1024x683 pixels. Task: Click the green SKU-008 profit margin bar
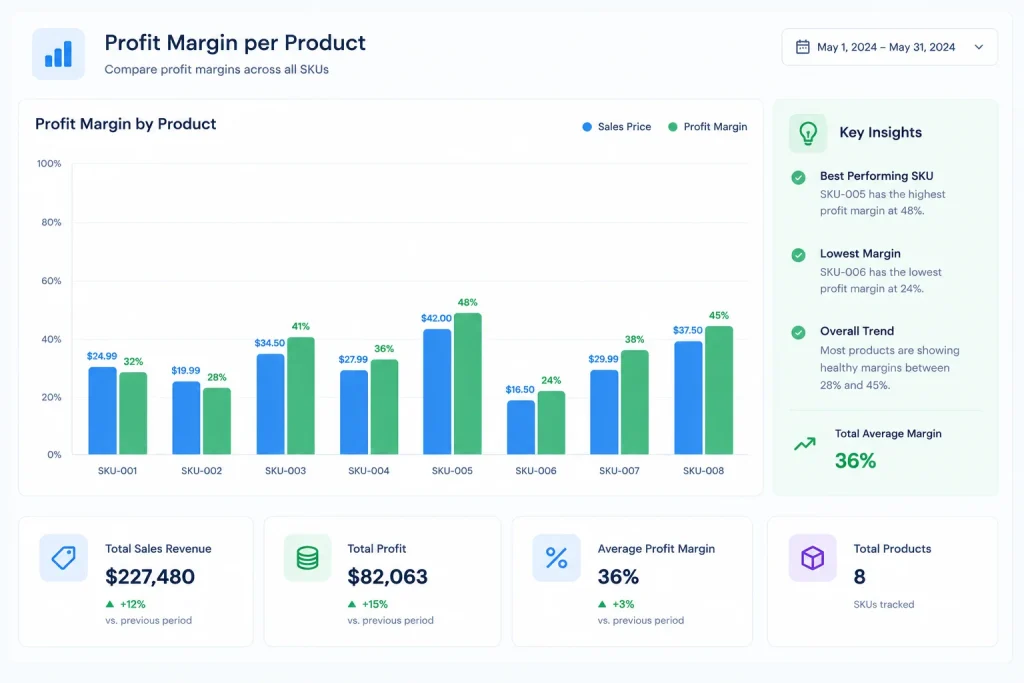pyautogui.click(x=719, y=390)
